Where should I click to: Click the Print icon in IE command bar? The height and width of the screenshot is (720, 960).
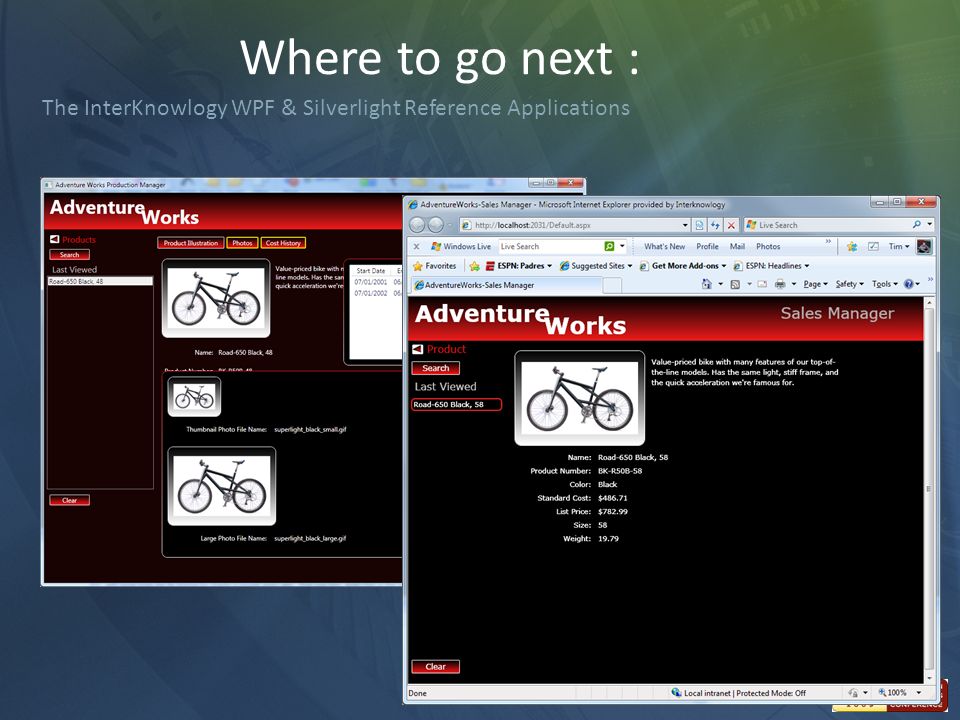point(780,283)
